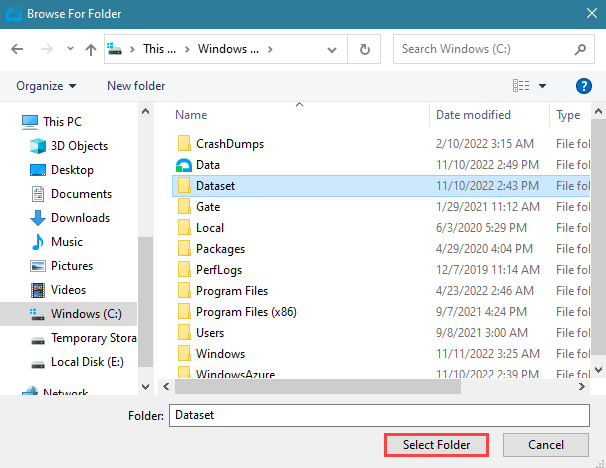
Task: Open the Help question mark icon
Action: [x=585, y=86]
